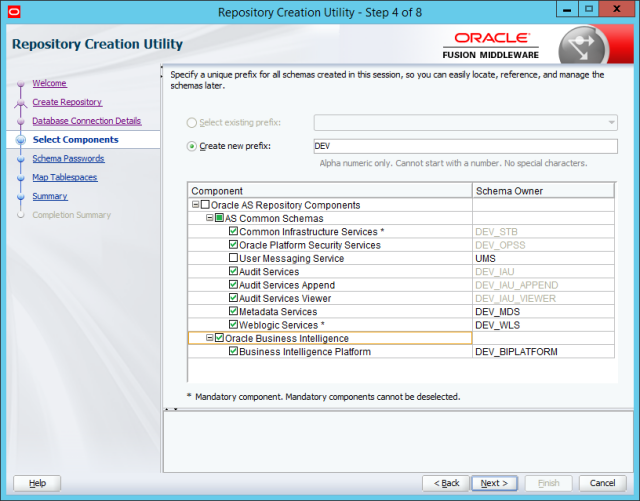
Task: Uncheck Business Intelligence Platform checkbox
Action: point(233,351)
